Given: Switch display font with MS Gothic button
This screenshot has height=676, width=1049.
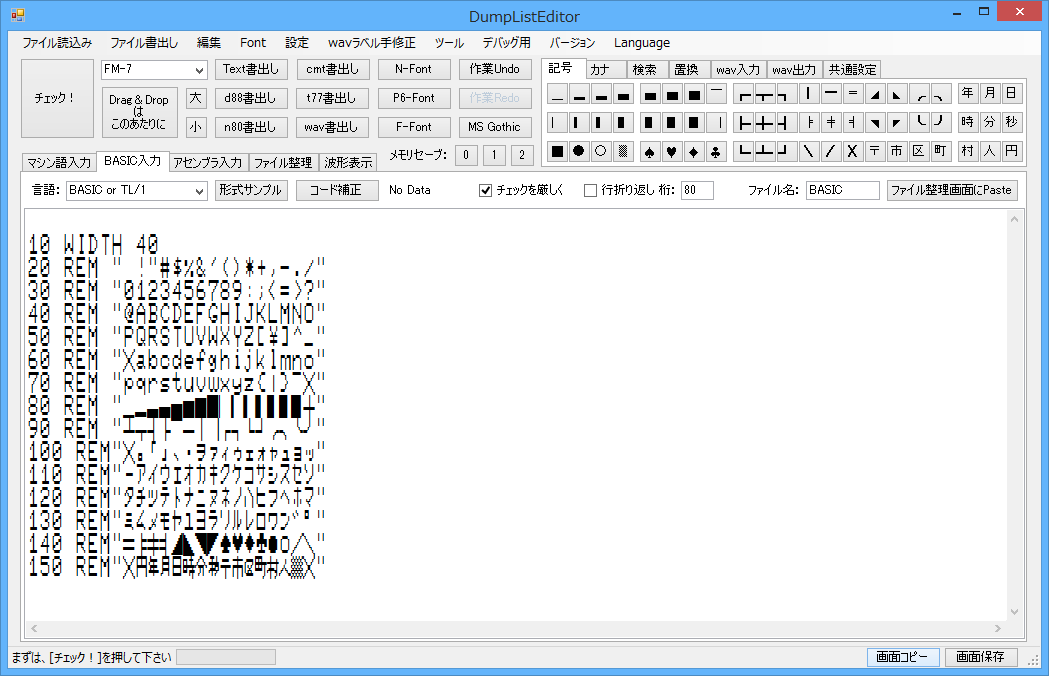Looking at the screenshot, I should tap(495, 127).
